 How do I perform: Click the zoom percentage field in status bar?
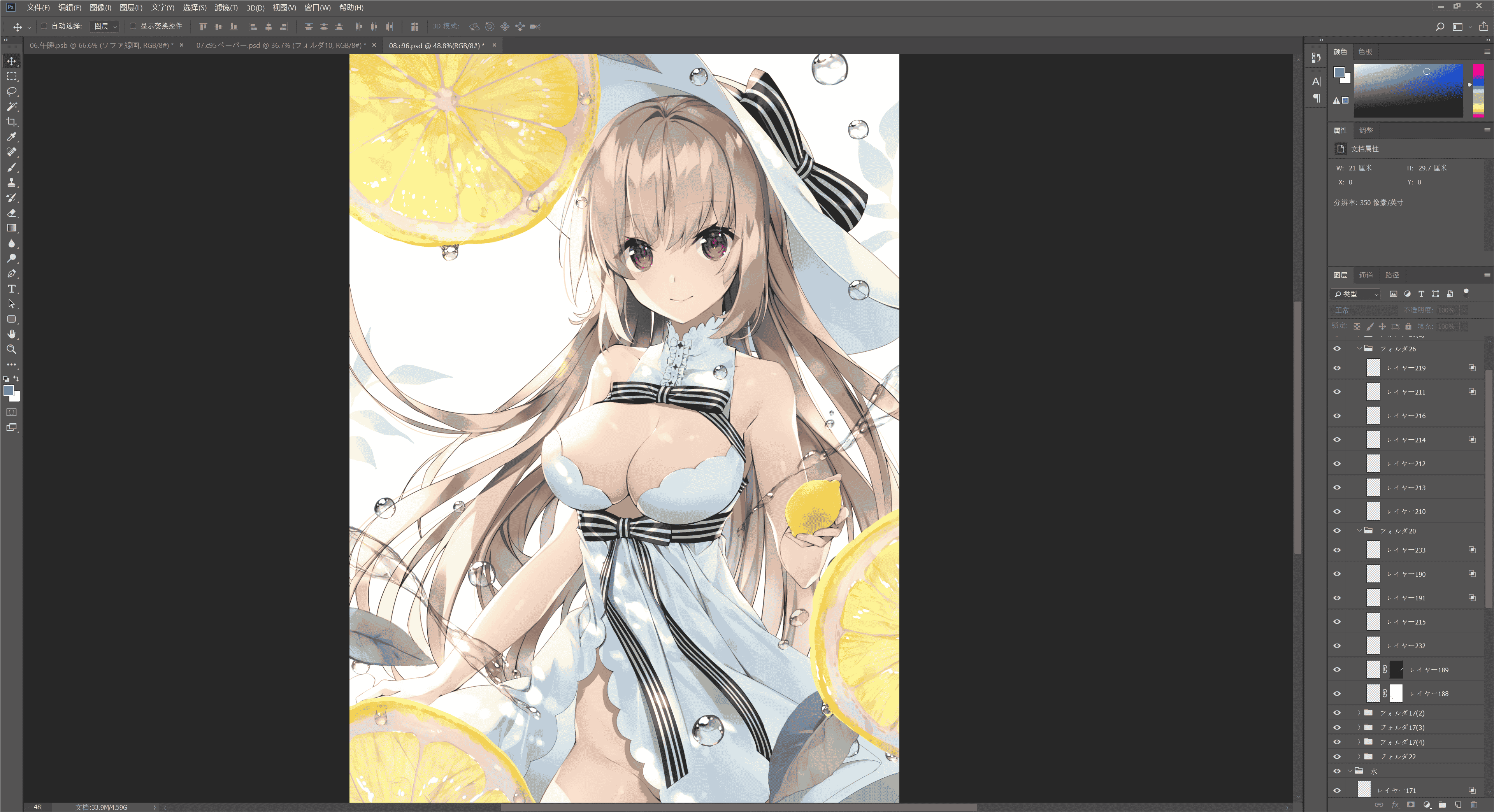point(37,807)
